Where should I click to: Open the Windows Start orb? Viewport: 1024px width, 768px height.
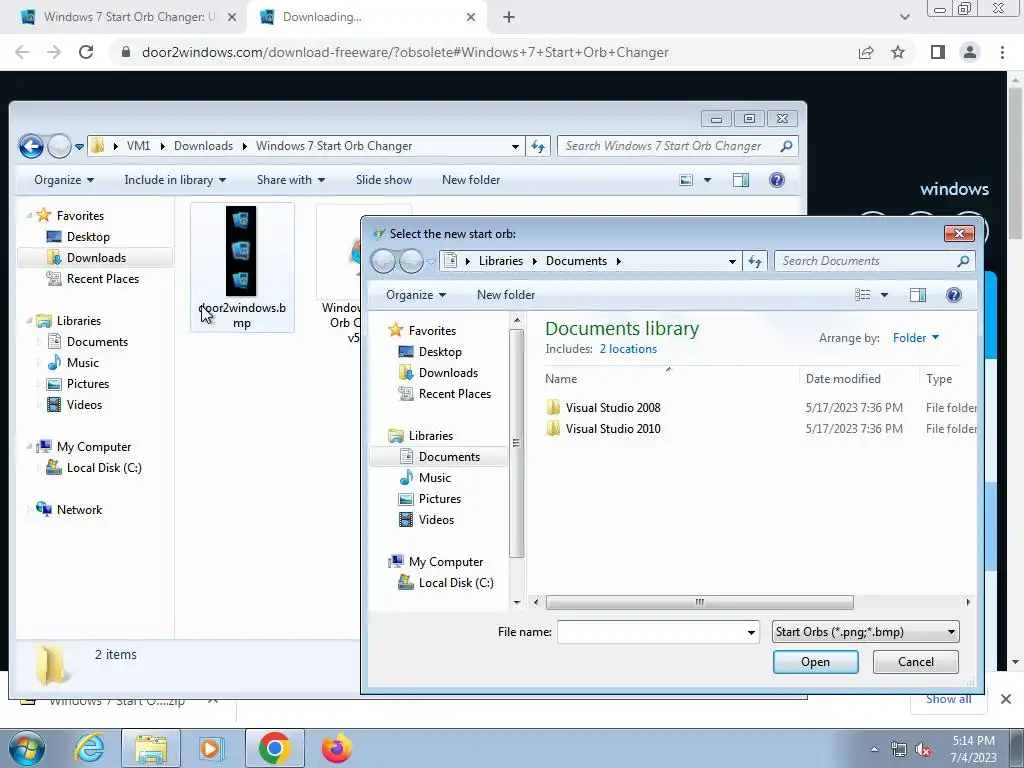pyautogui.click(x=26, y=748)
